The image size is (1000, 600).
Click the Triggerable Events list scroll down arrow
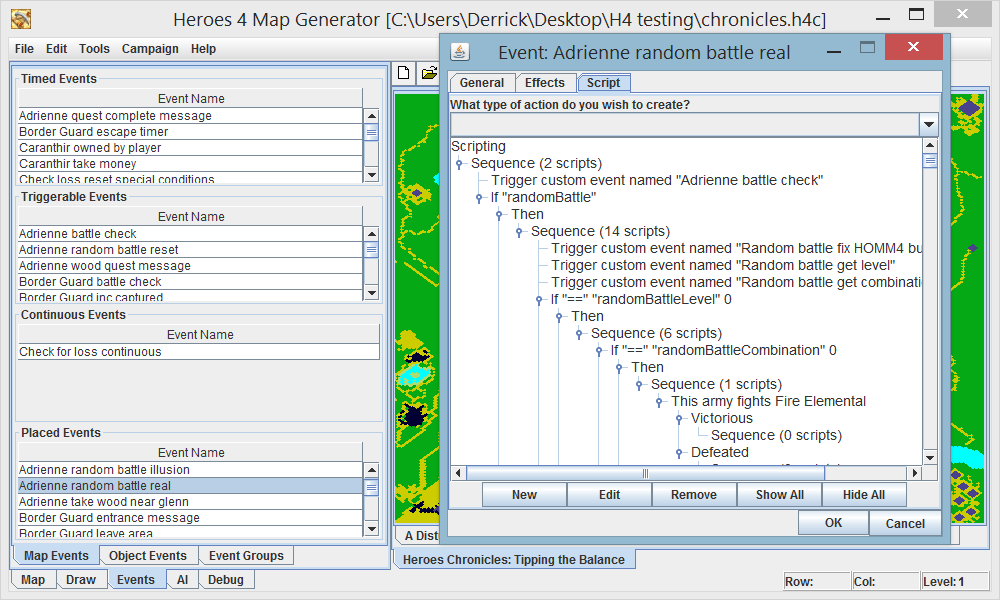pos(371,293)
